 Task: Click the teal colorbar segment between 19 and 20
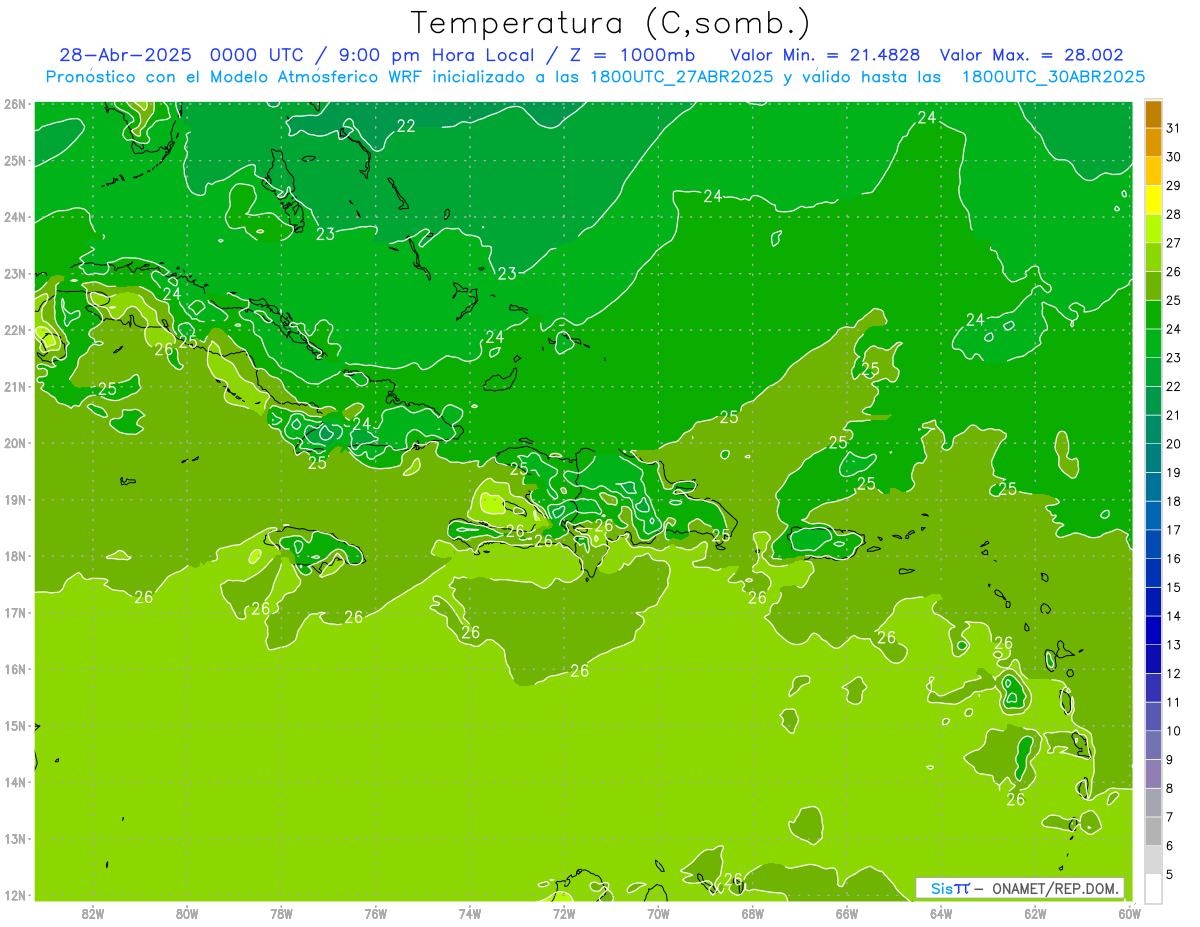coord(1153,458)
